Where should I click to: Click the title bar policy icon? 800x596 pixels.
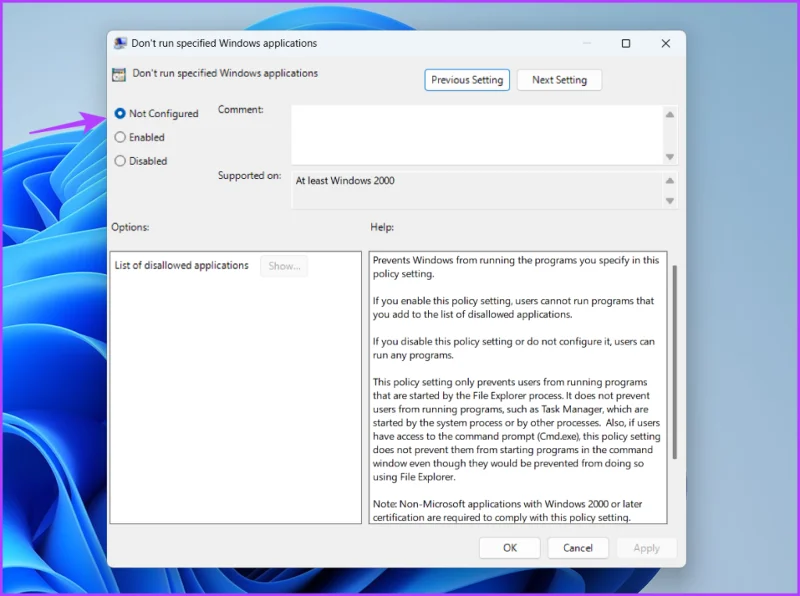(120, 43)
